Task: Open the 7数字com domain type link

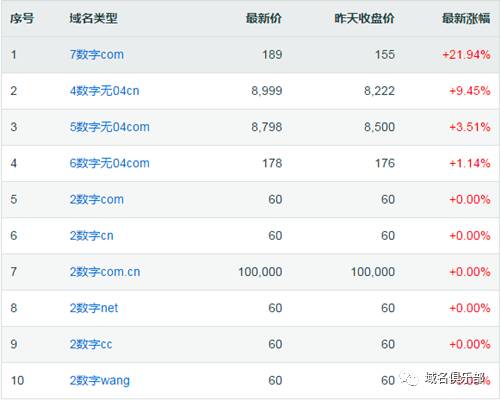Action: point(97,54)
